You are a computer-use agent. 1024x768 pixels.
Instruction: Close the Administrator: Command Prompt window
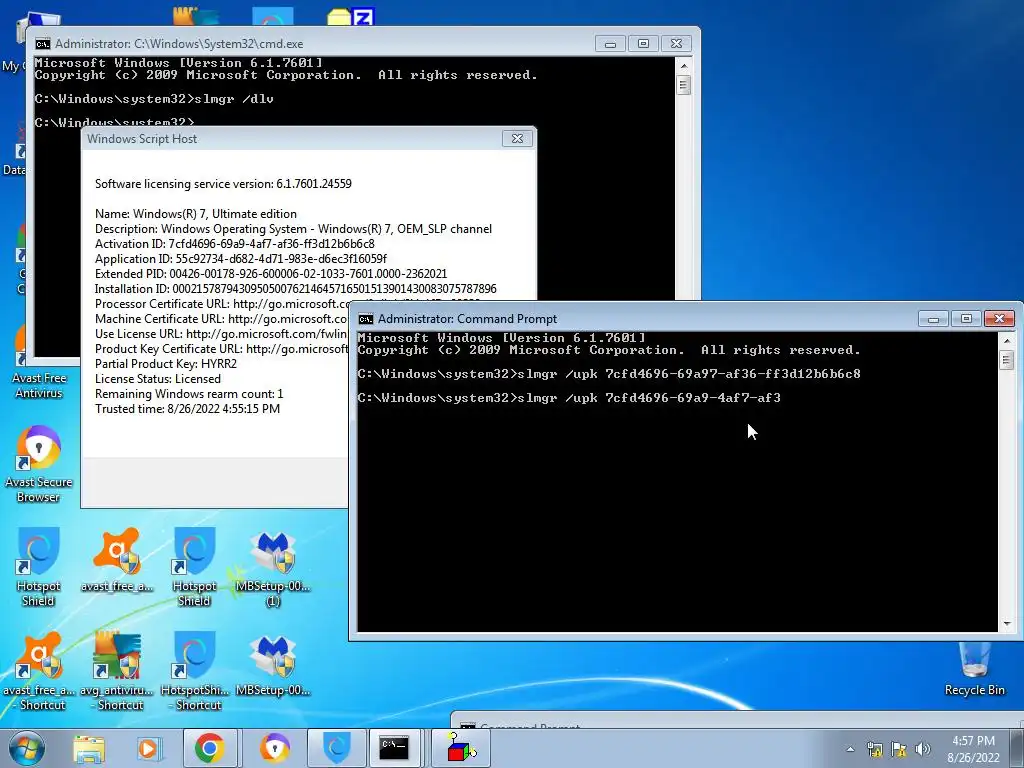coord(999,319)
